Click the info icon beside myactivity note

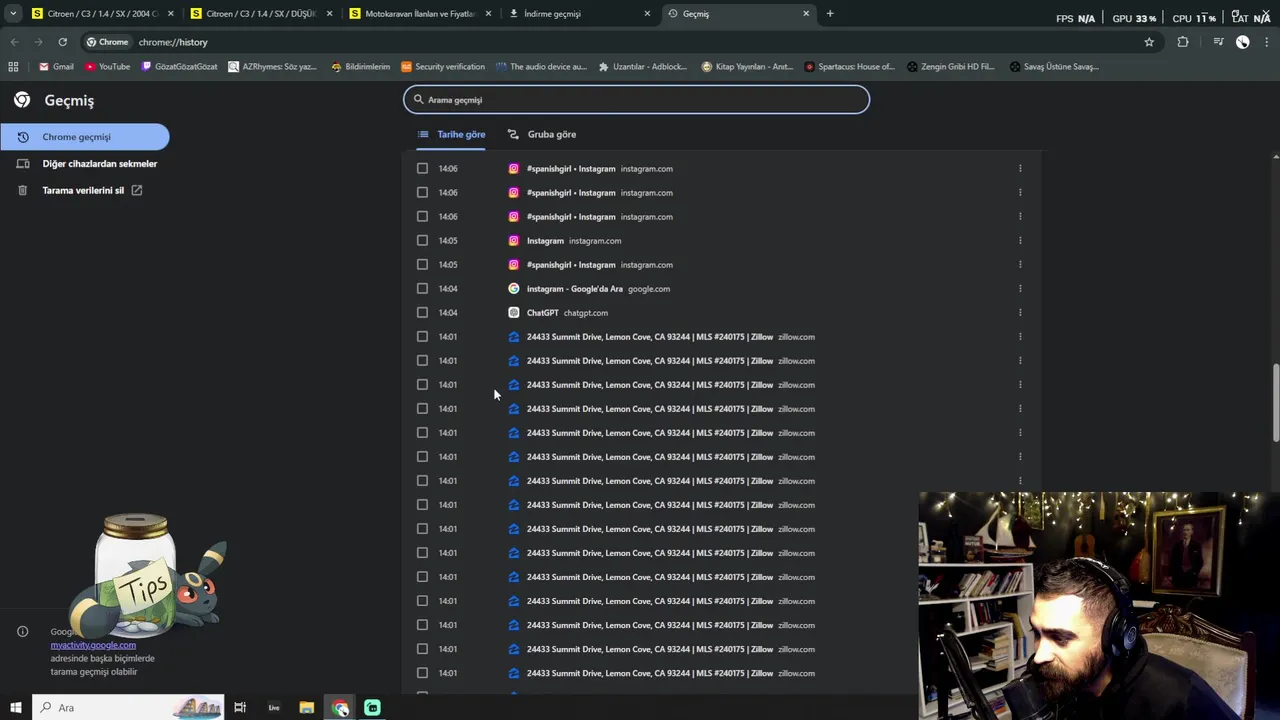click(22, 631)
